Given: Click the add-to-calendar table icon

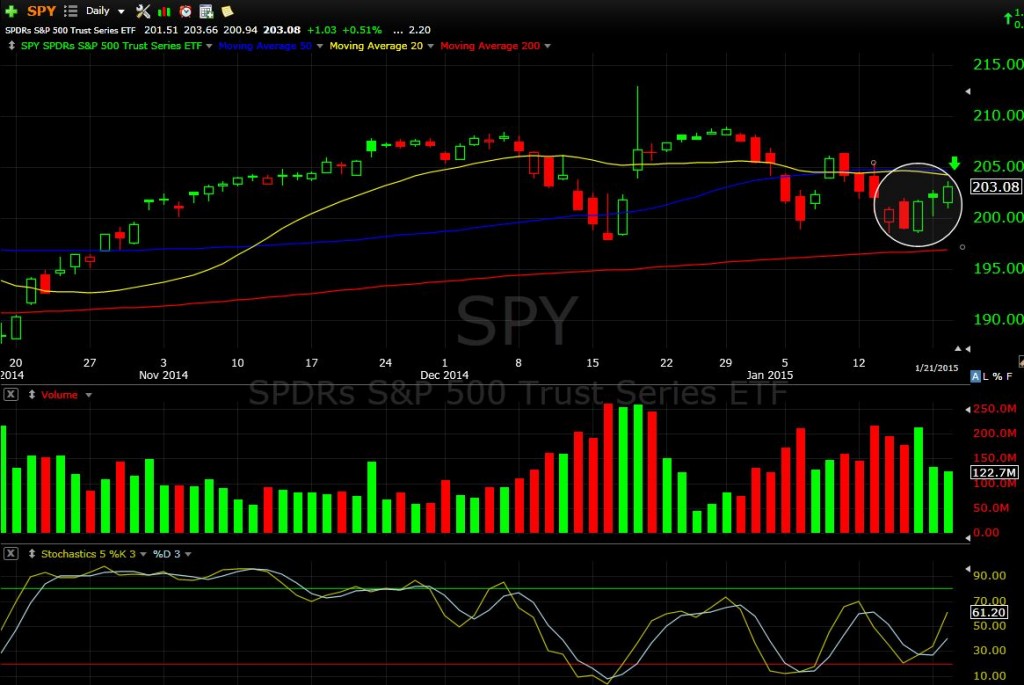Looking at the screenshot, I should coord(206,11).
